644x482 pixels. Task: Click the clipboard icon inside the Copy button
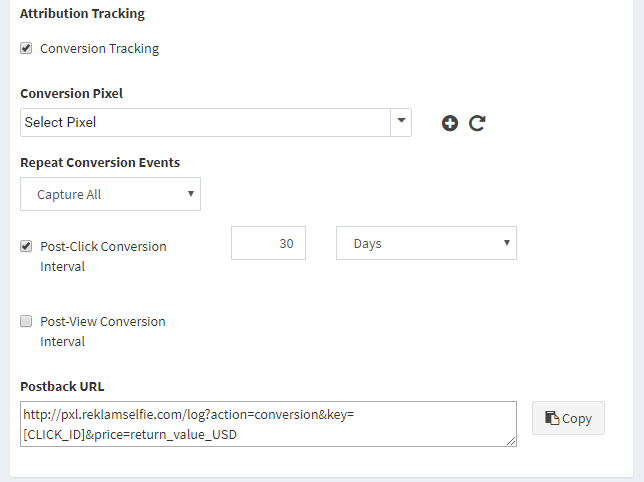(552, 418)
